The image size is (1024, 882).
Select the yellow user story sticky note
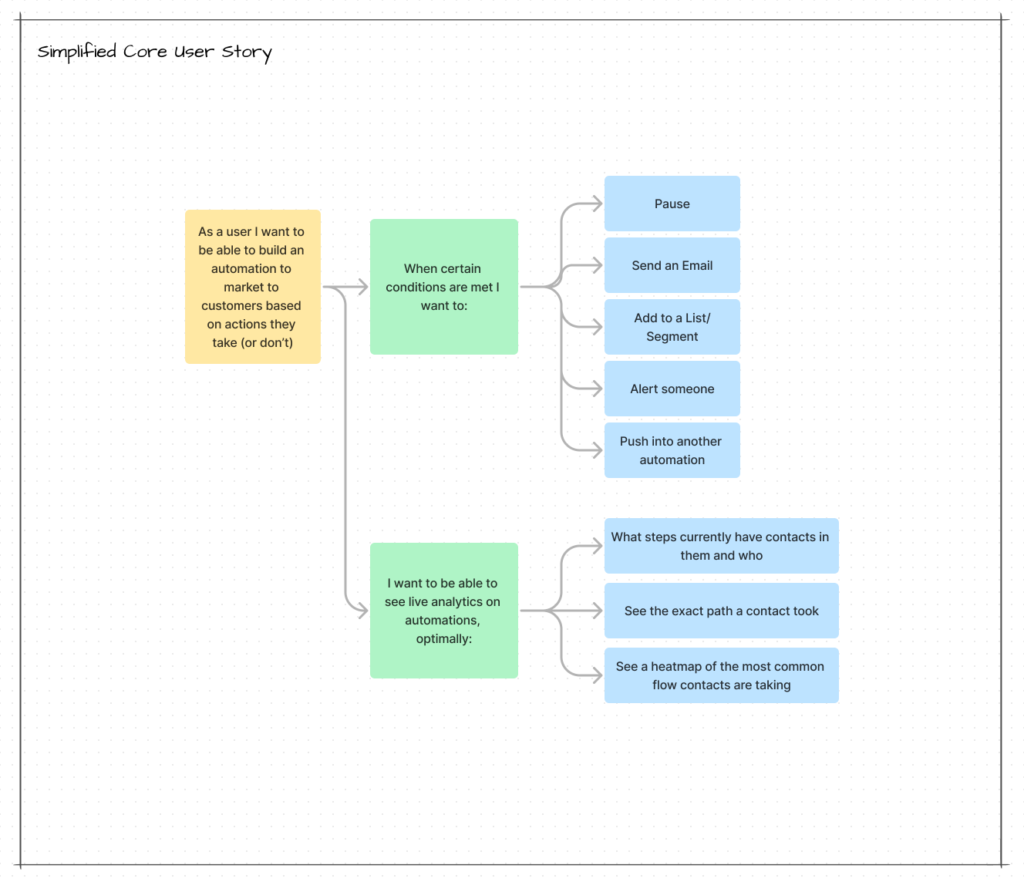(x=252, y=287)
